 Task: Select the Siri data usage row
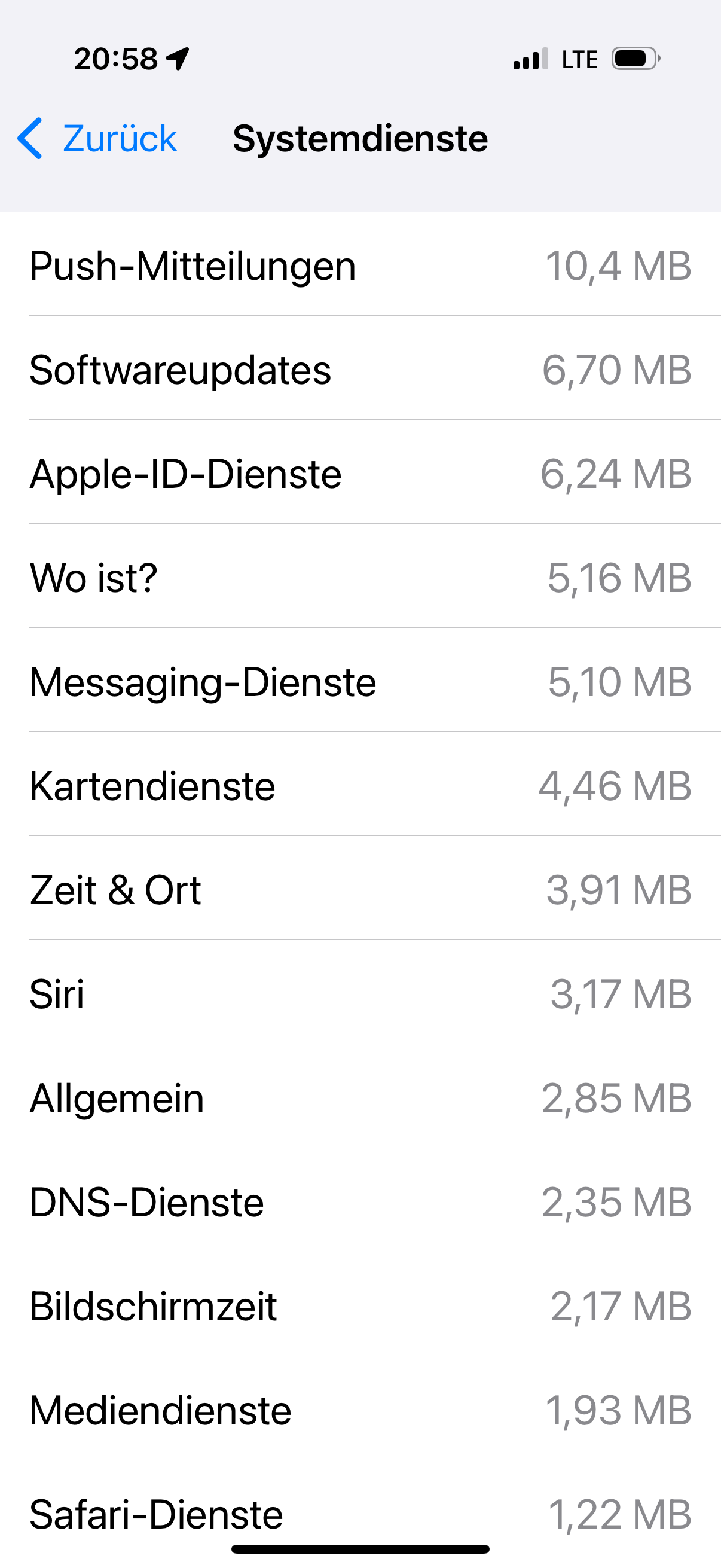pos(360,994)
